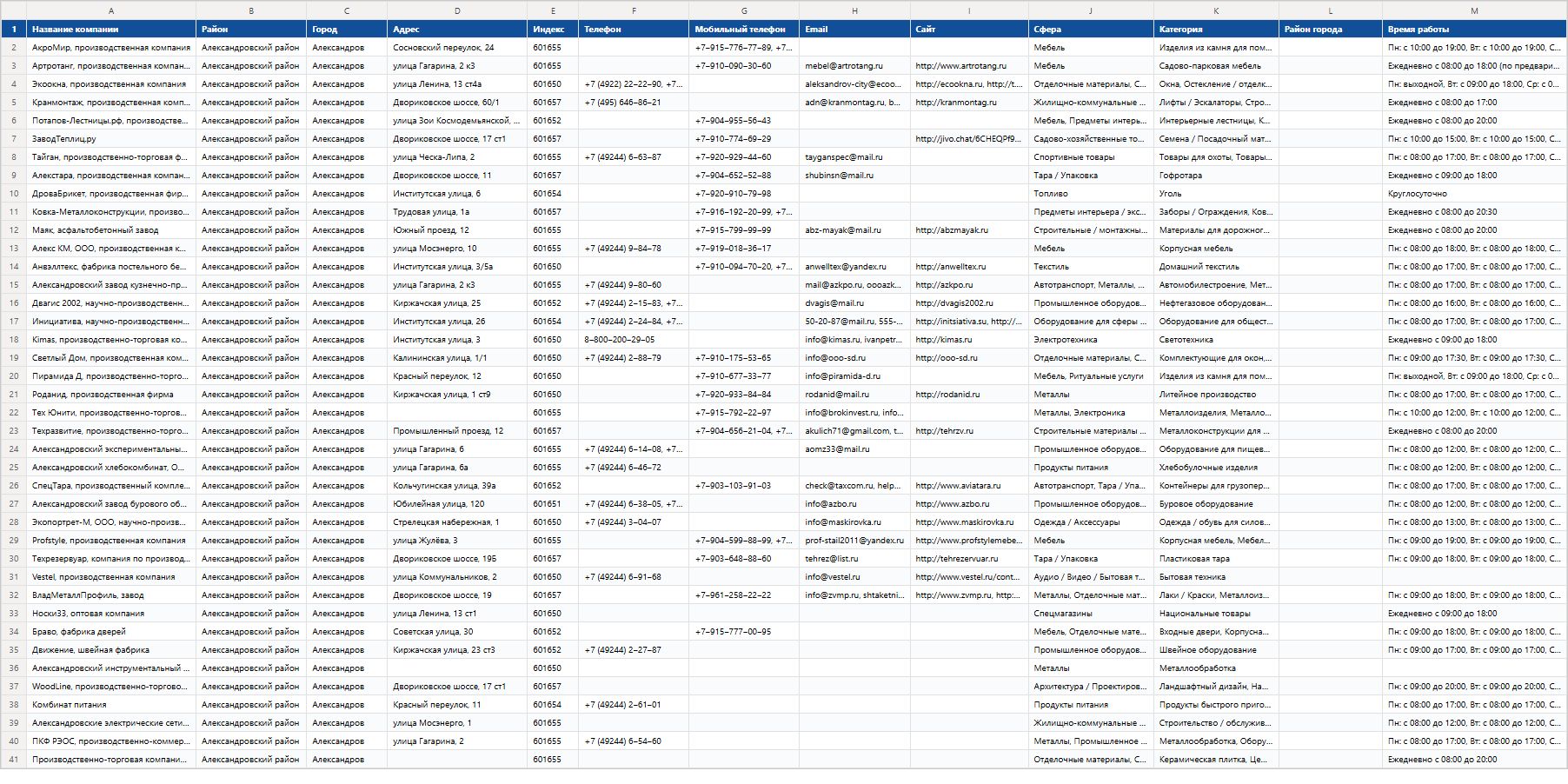Viewport: 1568px width, 784px height.
Task: Select address 'Промышленный проезд, 12'
Action: [x=457, y=430]
